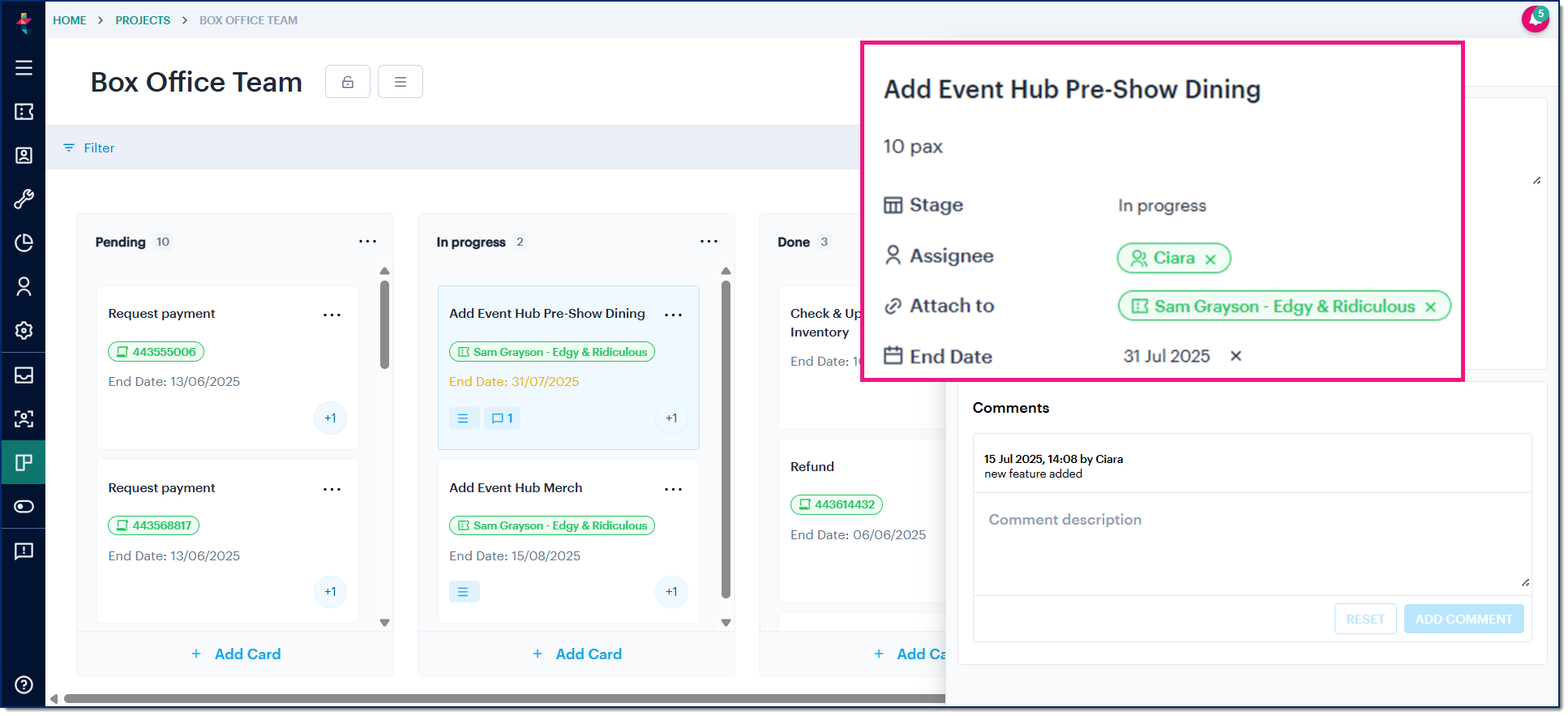1568x716 pixels.
Task: Select the active projects board icon in the sidebar
Action: [24, 463]
